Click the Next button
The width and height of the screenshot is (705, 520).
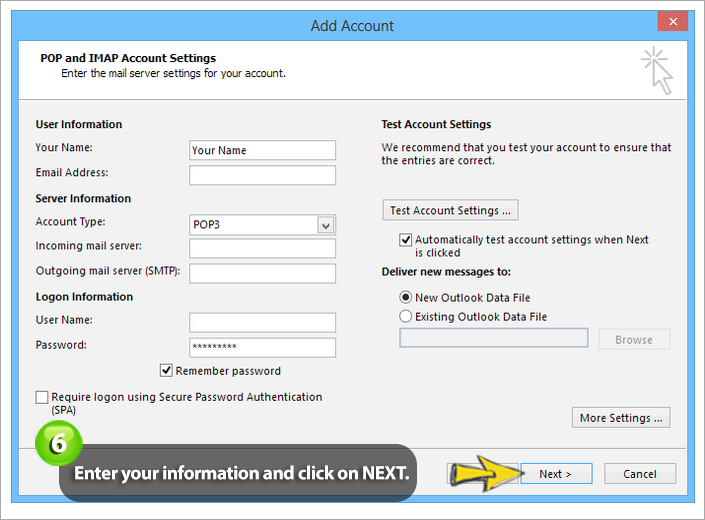pos(556,474)
